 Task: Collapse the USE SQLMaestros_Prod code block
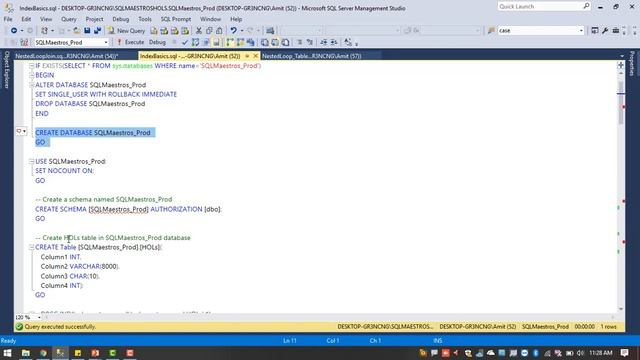click(x=31, y=161)
